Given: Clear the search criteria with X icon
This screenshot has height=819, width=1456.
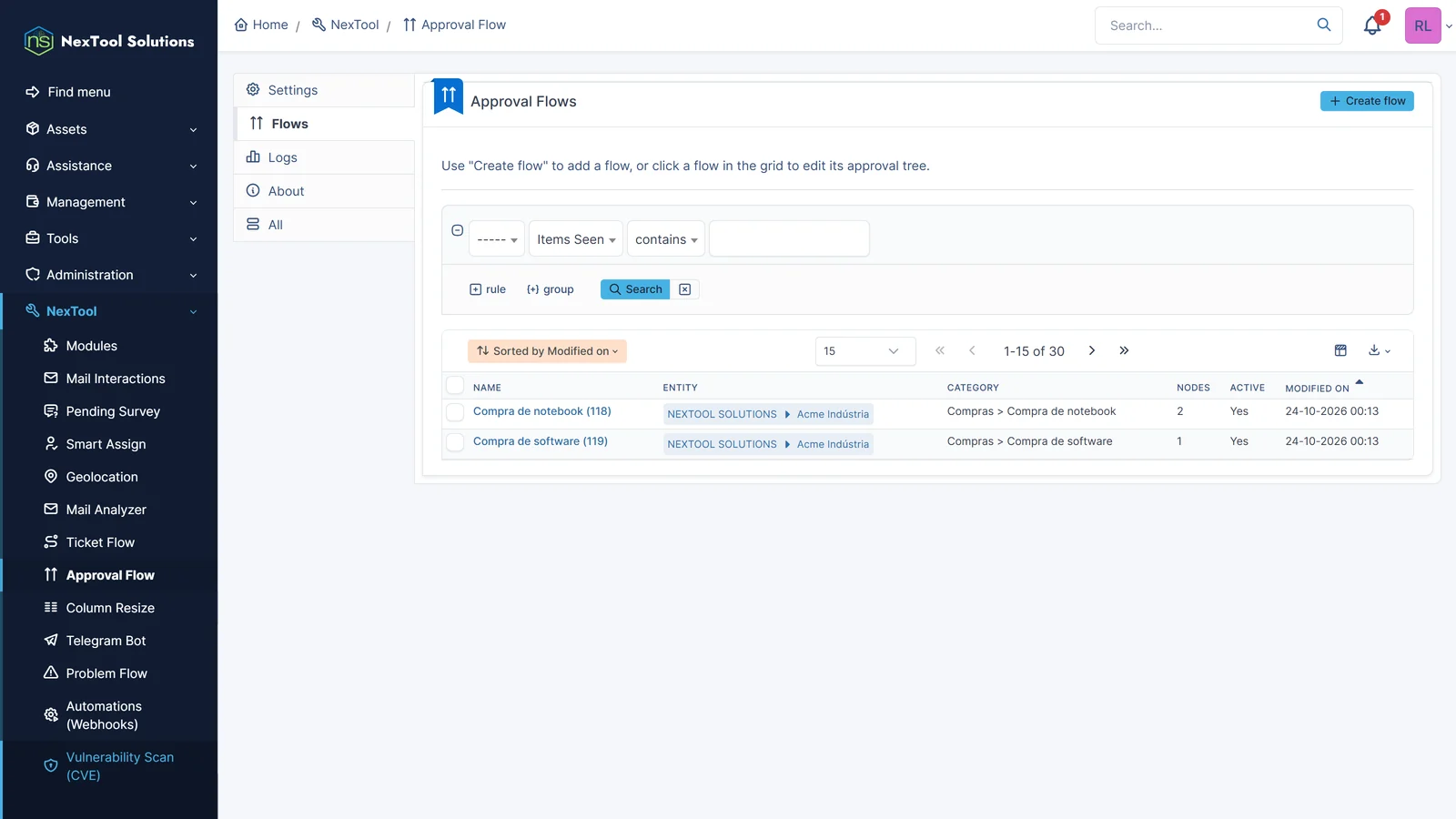Looking at the screenshot, I should tap(685, 289).
